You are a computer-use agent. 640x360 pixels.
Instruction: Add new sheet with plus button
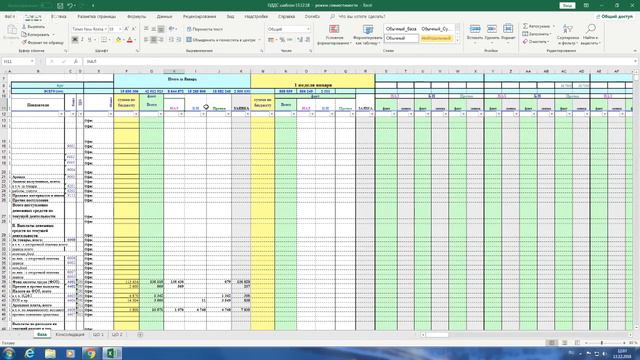pos(140,334)
